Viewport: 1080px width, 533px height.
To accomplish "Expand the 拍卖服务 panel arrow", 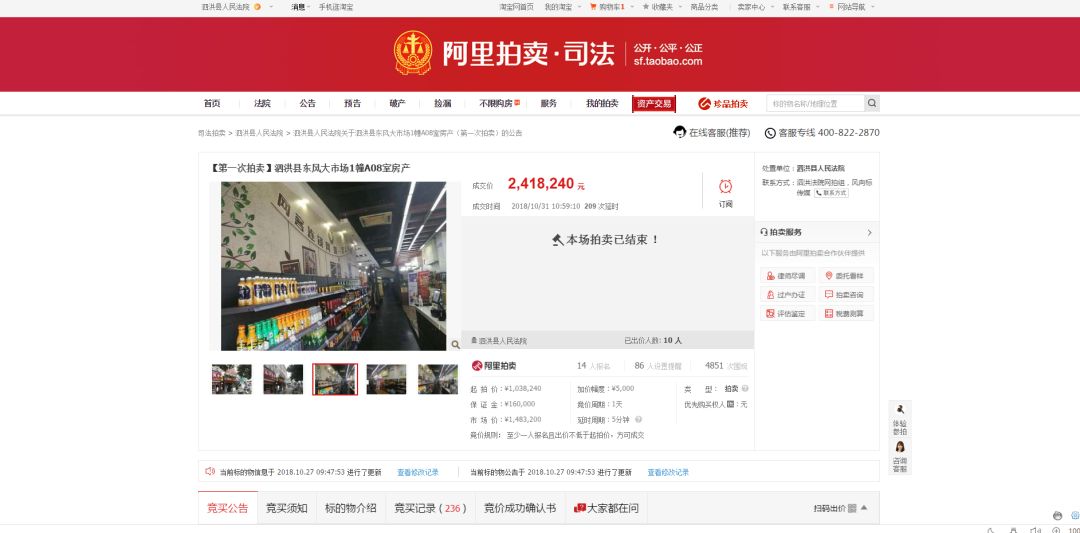I will click(869, 232).
